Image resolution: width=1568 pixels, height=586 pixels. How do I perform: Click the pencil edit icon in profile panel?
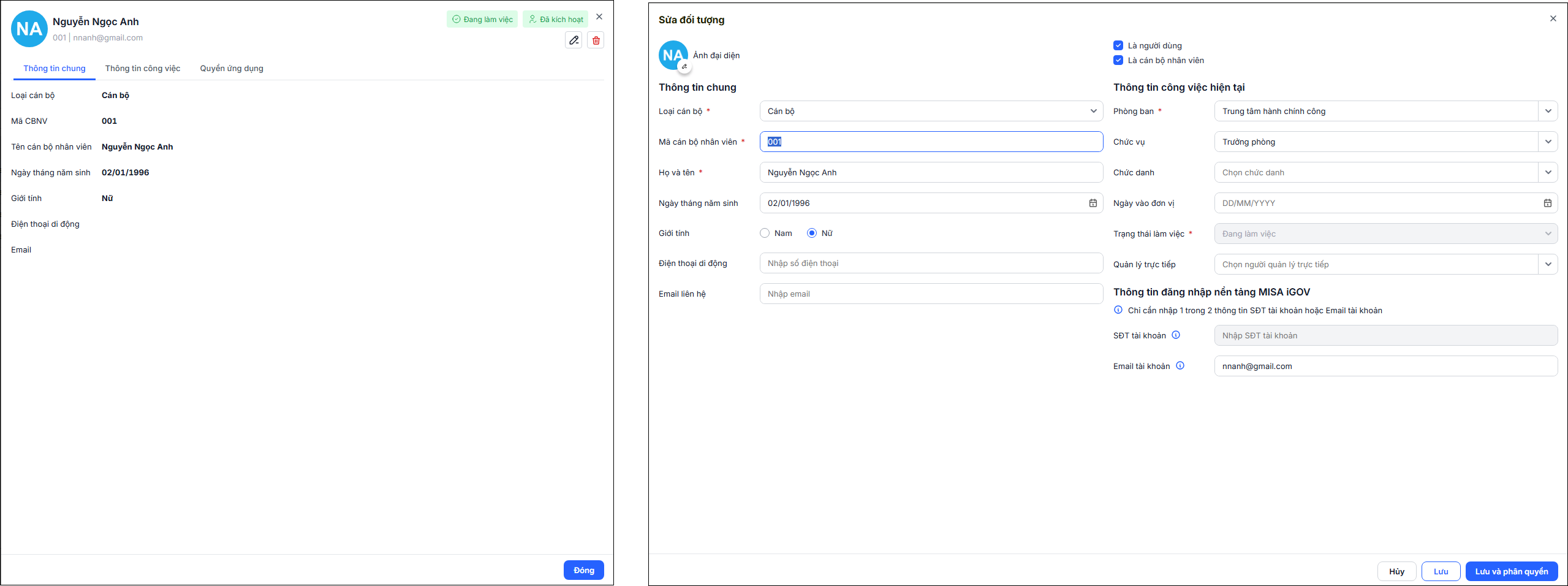[x=574, y=40]
